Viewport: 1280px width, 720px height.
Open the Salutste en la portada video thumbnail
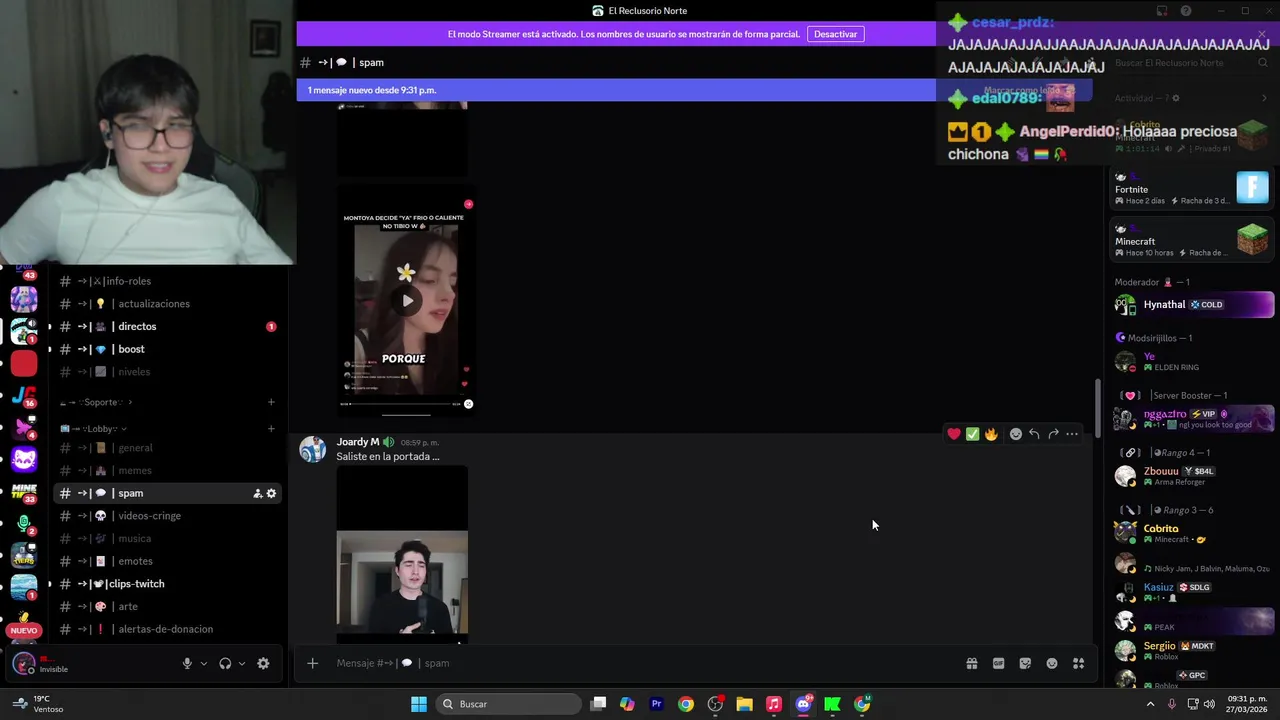402,555
